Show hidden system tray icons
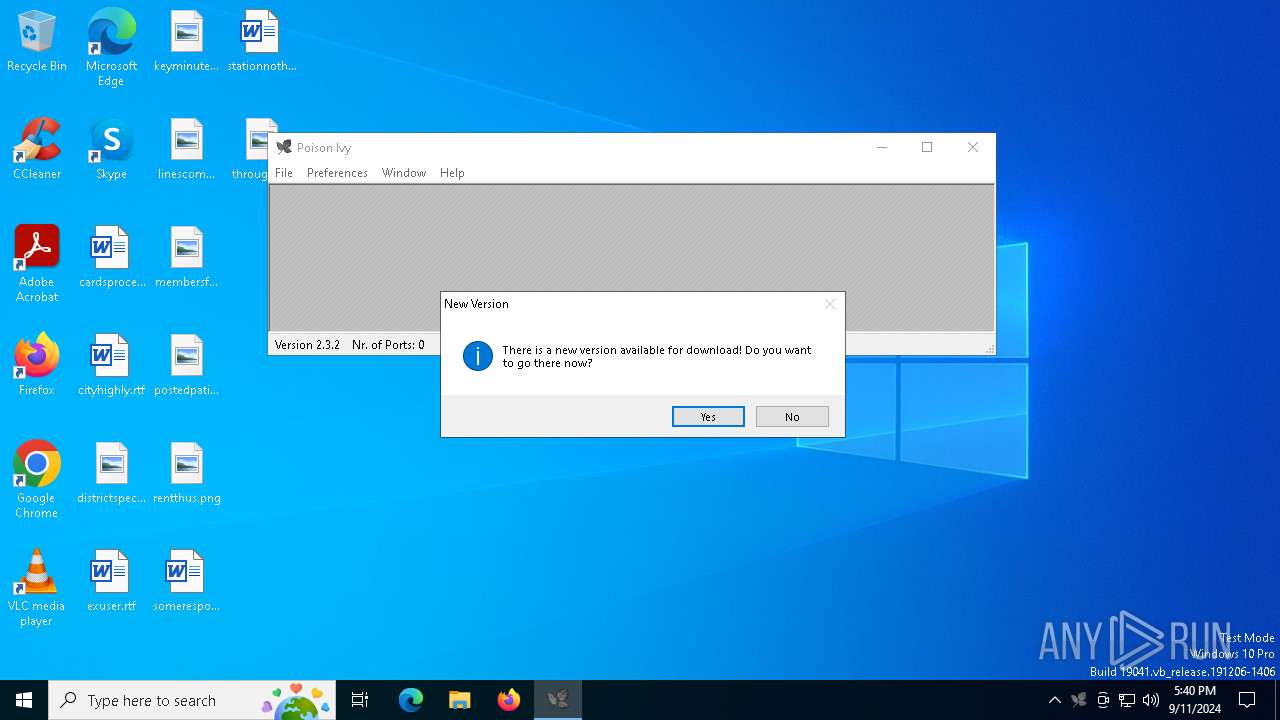 [x=1054, y=700]
